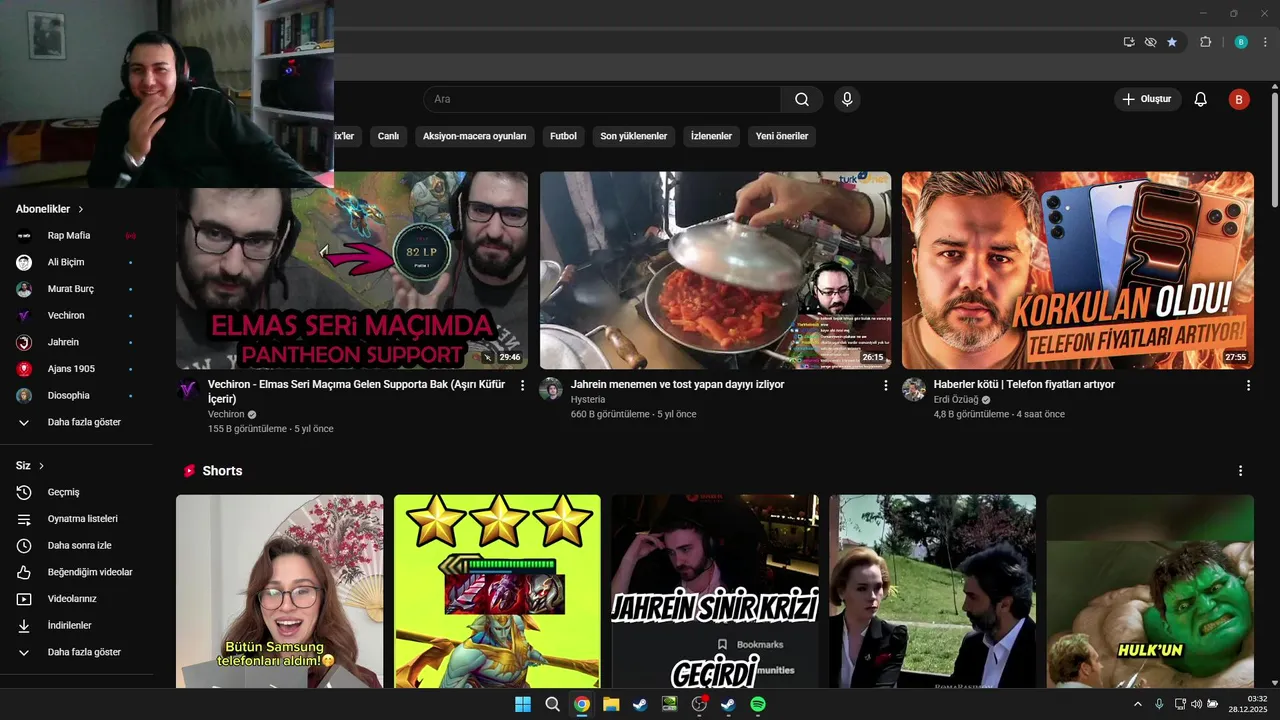This screenshot has width=1280, height=720.
Task: Focus the Ara search field
Action: point(602,99)
